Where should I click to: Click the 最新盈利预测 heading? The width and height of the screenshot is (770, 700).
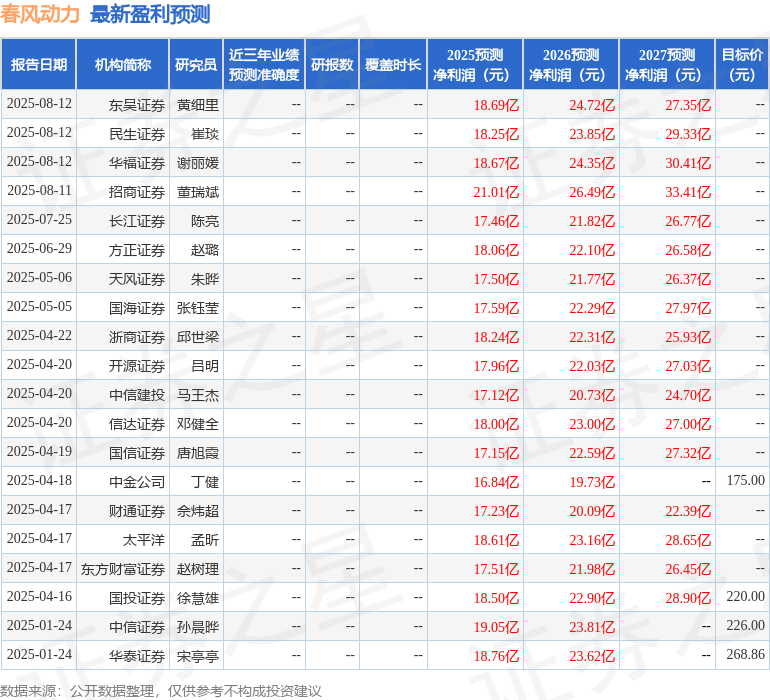point(150,14)
